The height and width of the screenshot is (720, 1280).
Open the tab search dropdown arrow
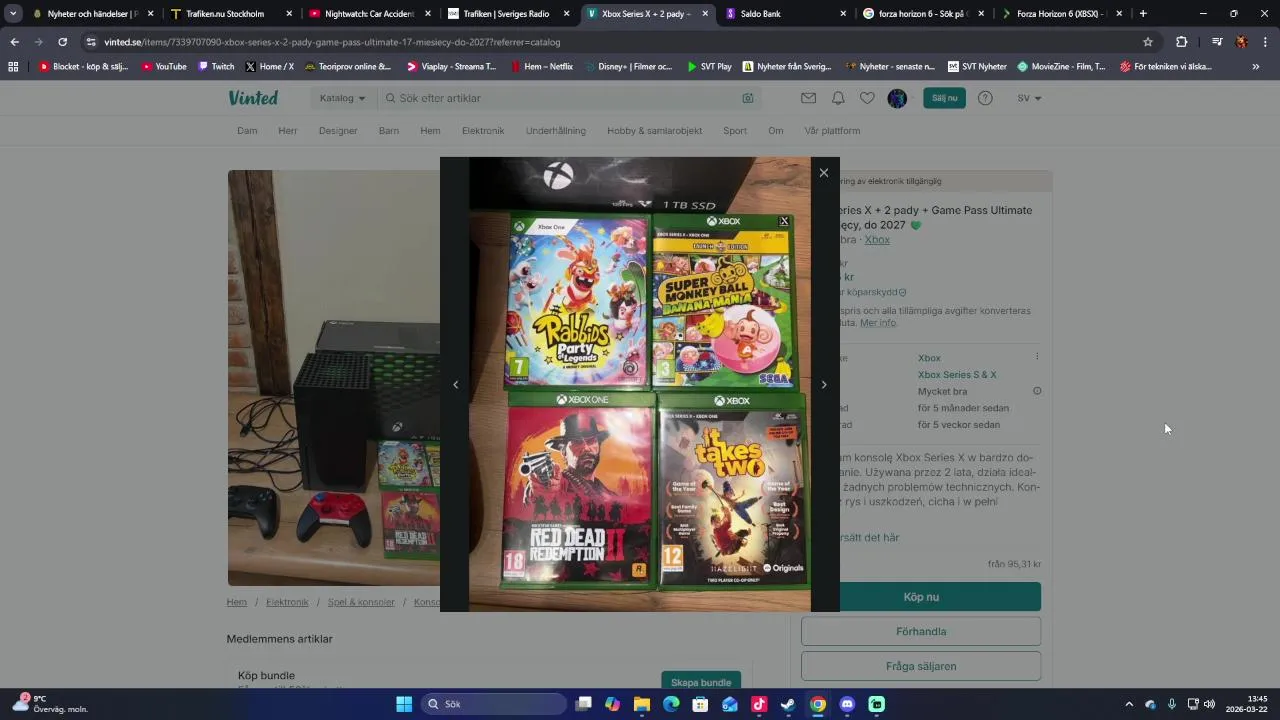[x=13, y=14]
